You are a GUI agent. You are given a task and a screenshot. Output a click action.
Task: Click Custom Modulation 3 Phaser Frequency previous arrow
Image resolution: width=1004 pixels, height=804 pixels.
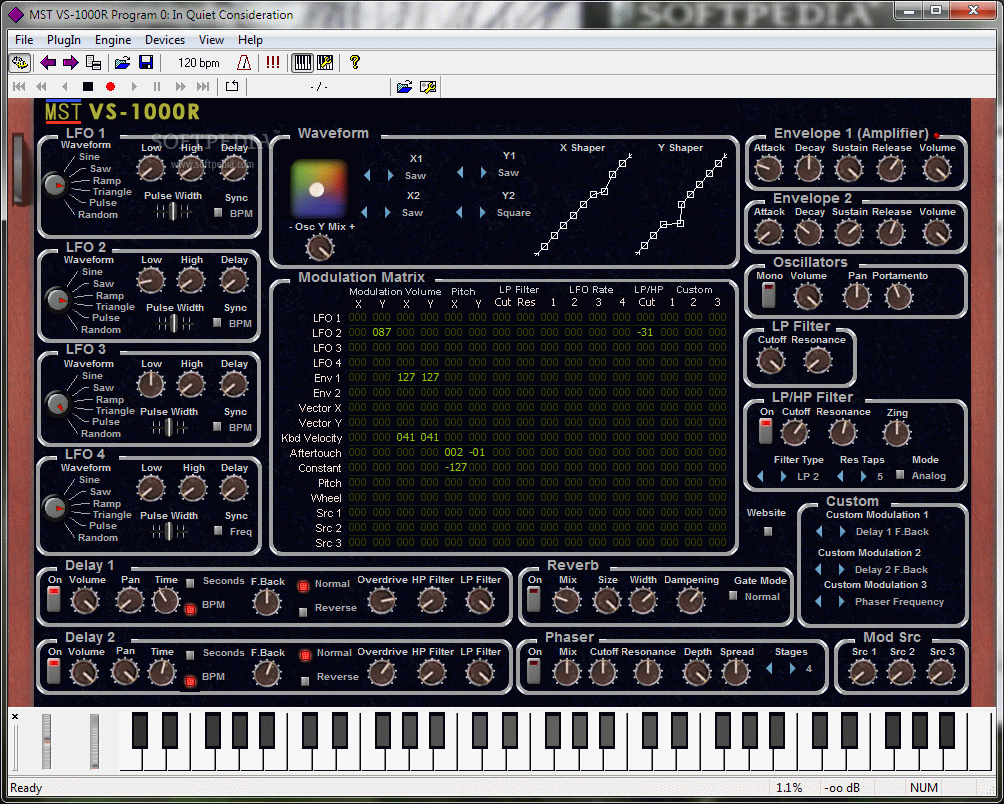point(818,601)
